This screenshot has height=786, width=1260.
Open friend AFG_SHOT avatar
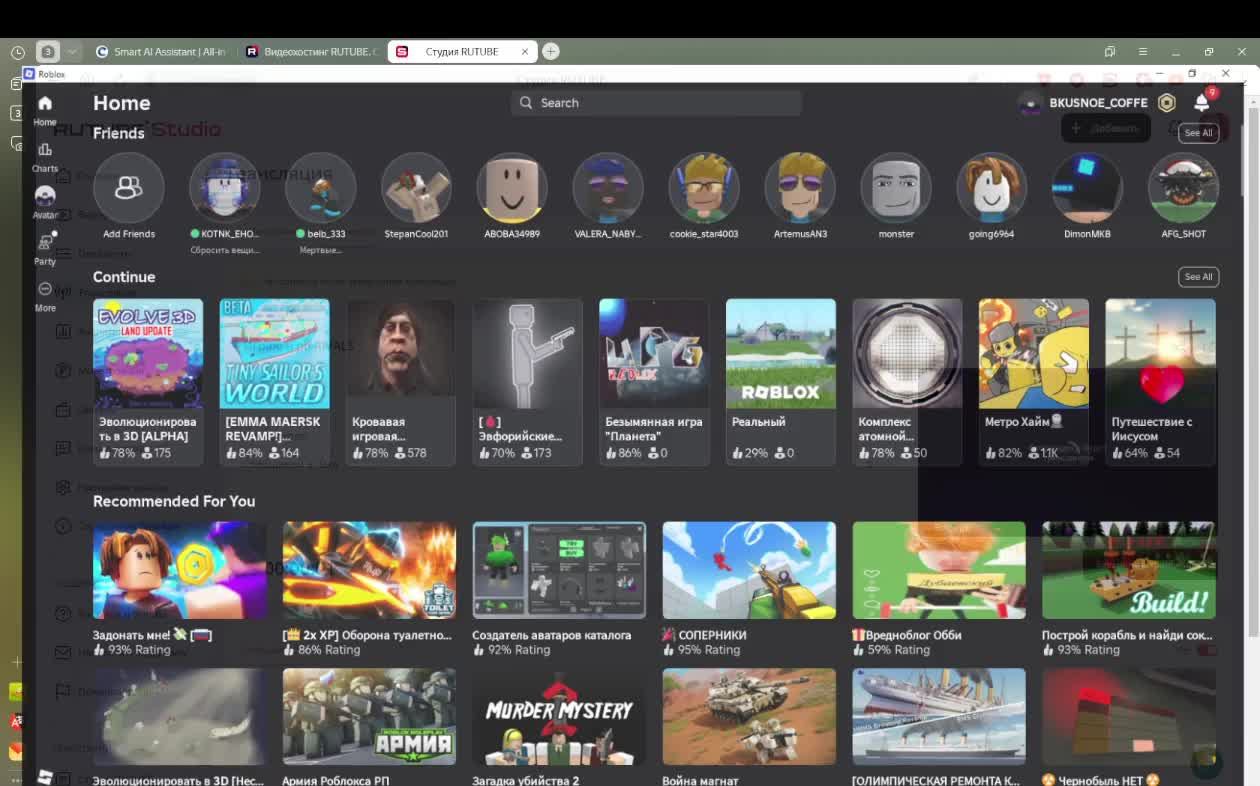(1183, 188)
